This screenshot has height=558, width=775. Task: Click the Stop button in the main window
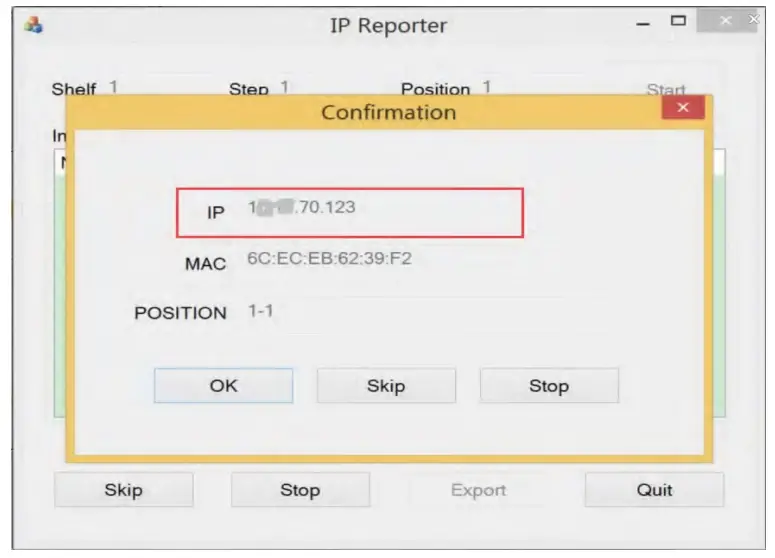[x=301, y=490]
